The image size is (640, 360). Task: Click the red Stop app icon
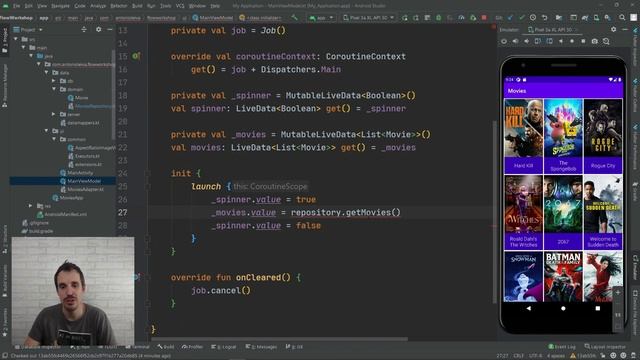click(484, 18)
